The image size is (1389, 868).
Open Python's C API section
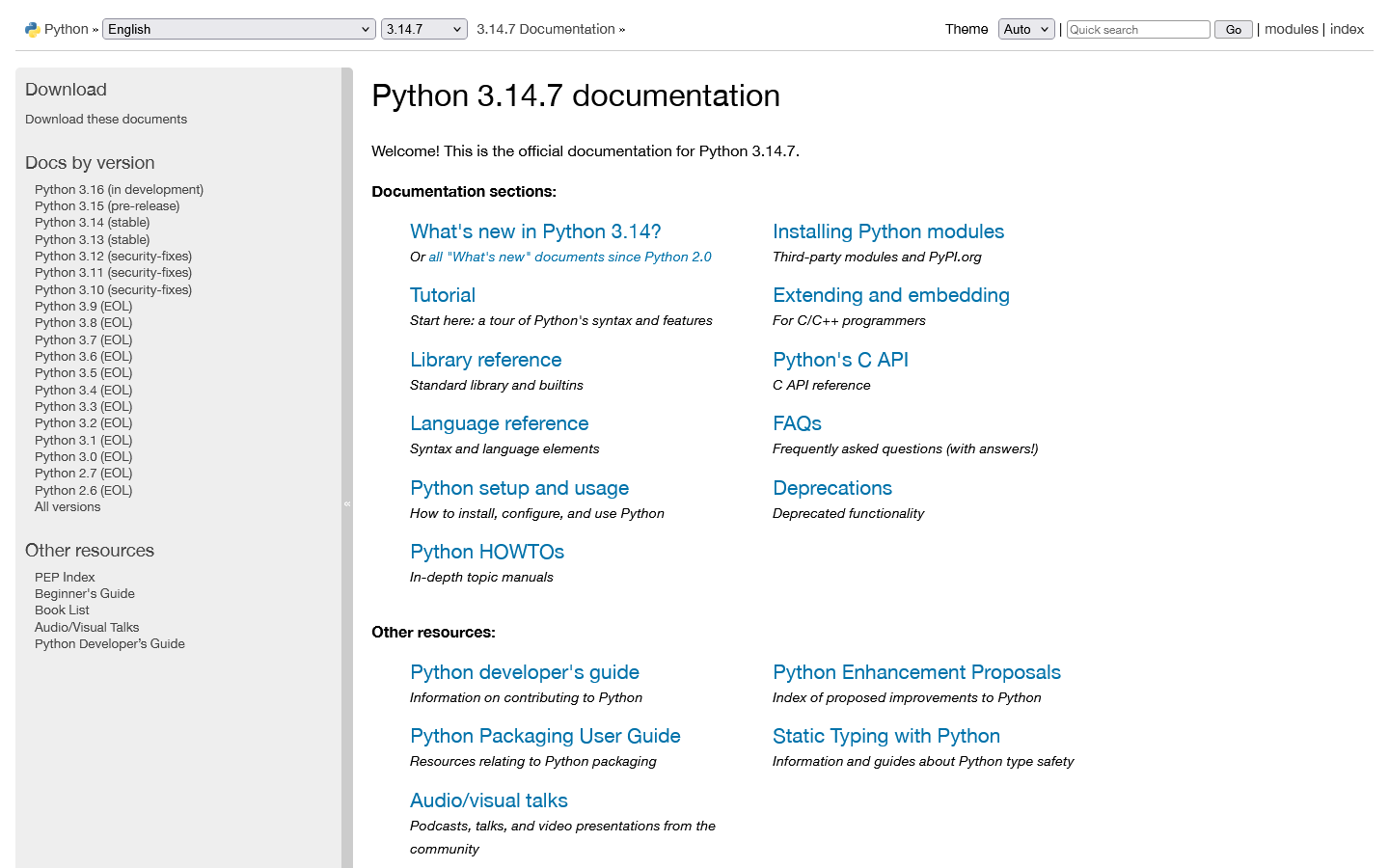coord(841,360)
